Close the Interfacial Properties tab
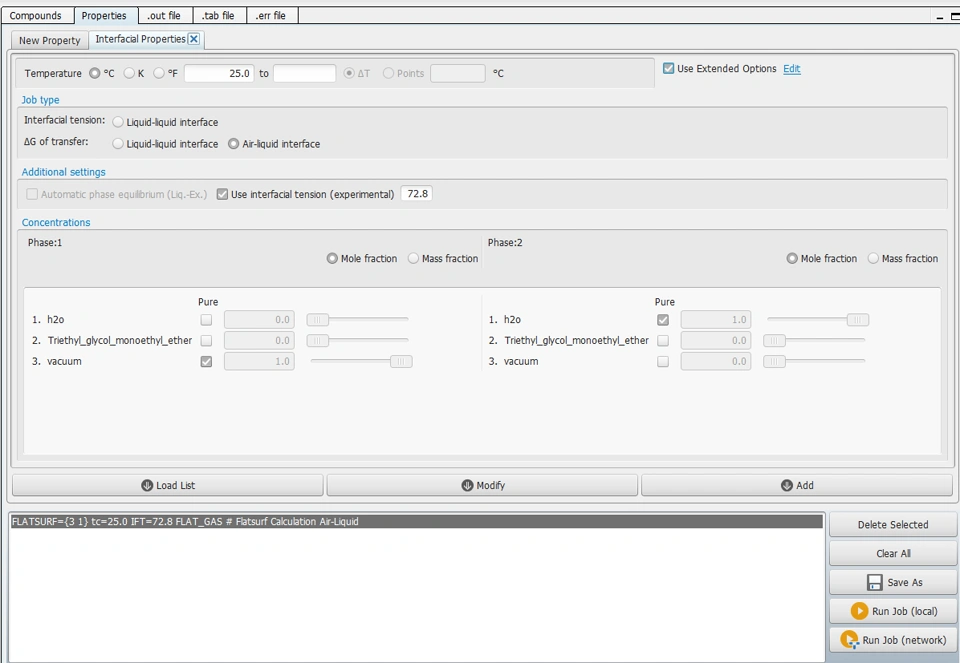This screenshot has height=663, width=960. click(193, 39)
